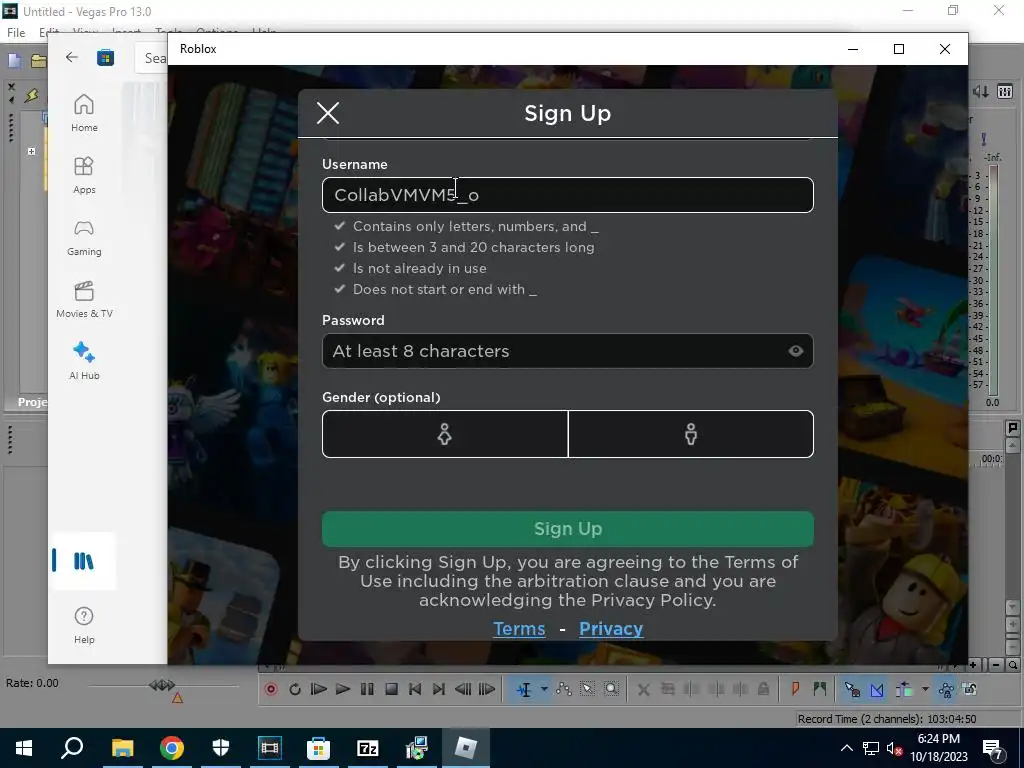Open Apps in Microsoft Store sidebar
1024x768 pixels.
tap(84, 175)
